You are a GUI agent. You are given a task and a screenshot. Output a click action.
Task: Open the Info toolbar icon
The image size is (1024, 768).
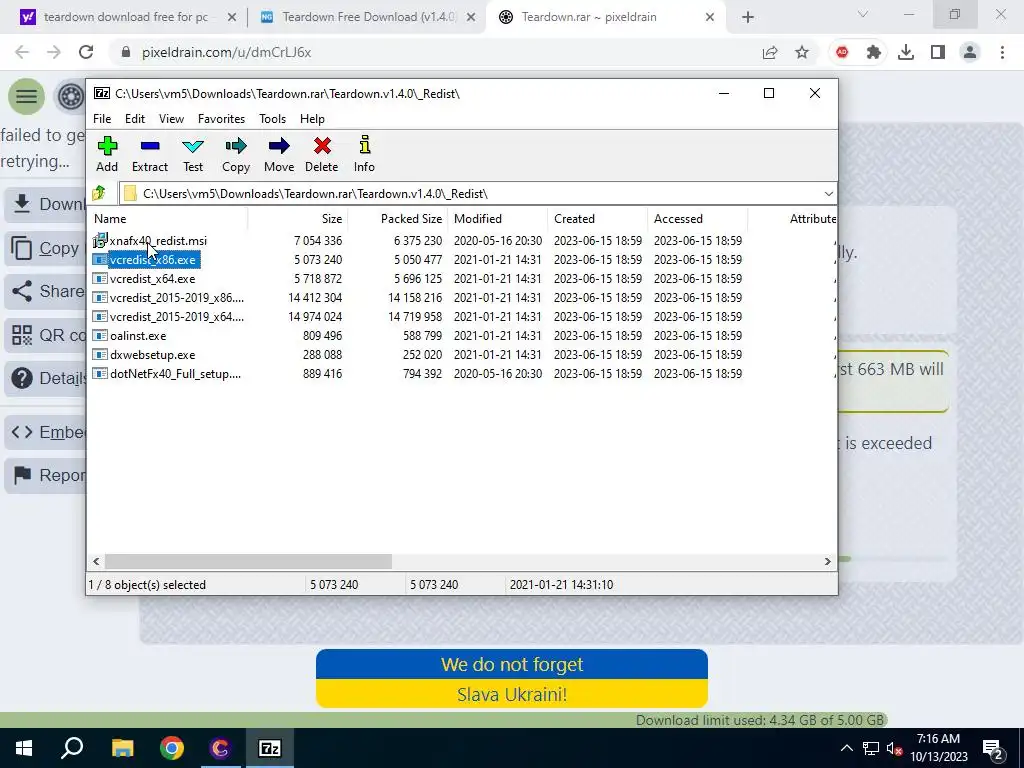click(364, 154)
